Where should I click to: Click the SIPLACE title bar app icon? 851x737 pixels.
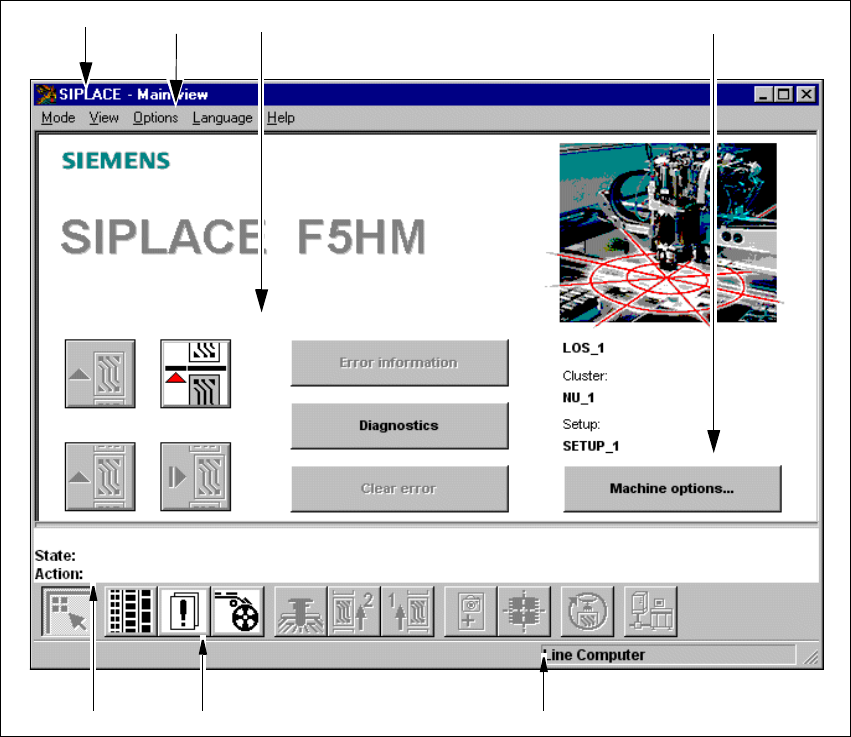coord(46,94)
